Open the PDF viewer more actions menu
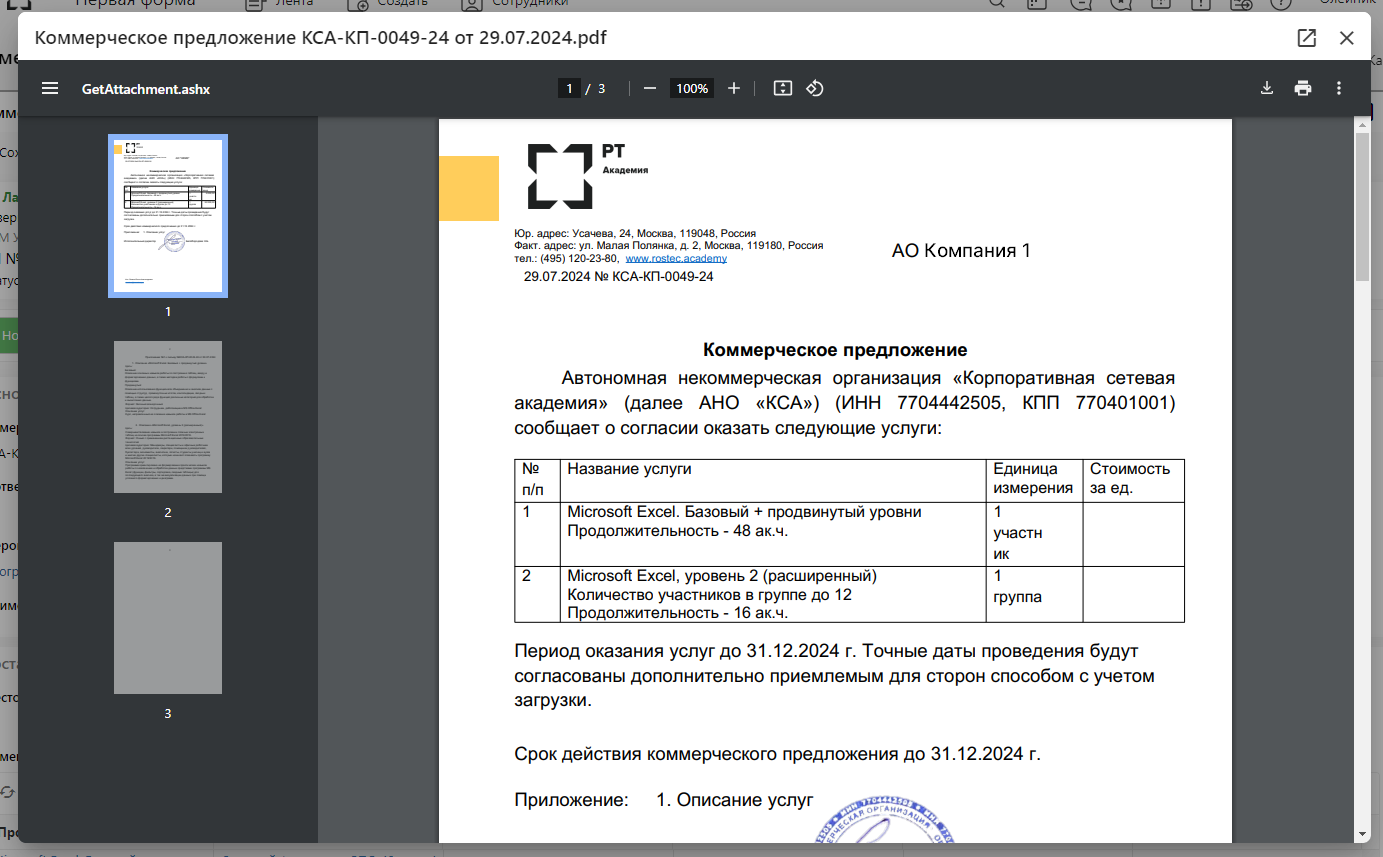 [1339, 88]
